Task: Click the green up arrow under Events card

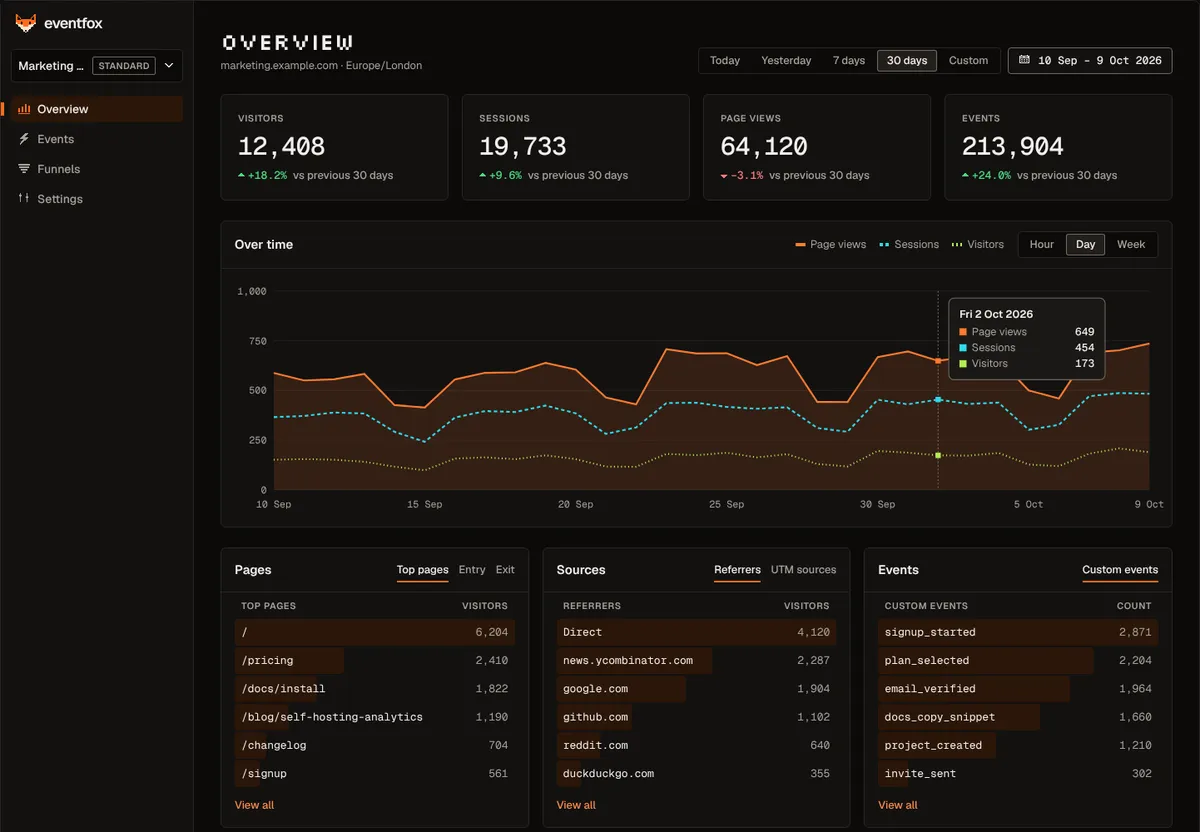Action: [x=966, y=175]
